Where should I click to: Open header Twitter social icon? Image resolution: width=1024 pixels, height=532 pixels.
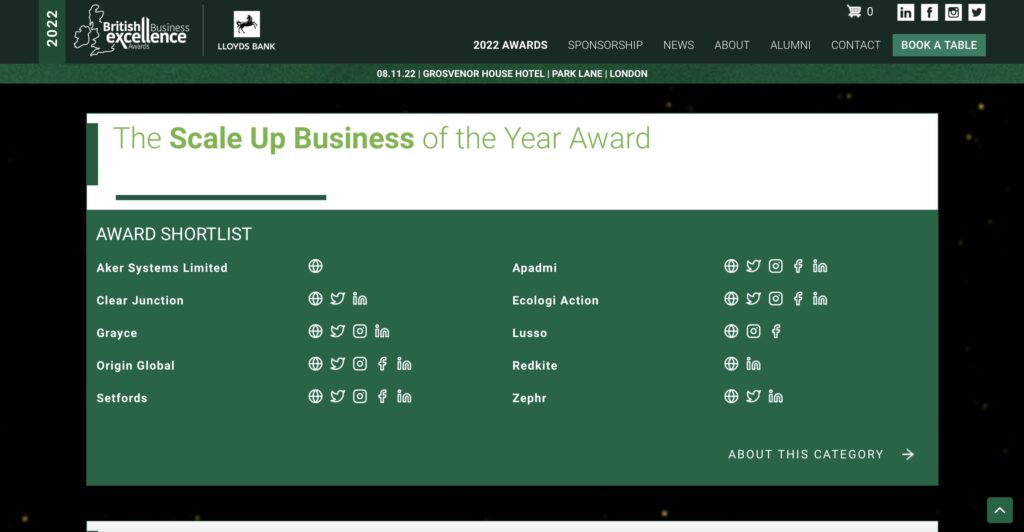pyautogui.click(x=977, y=12)
